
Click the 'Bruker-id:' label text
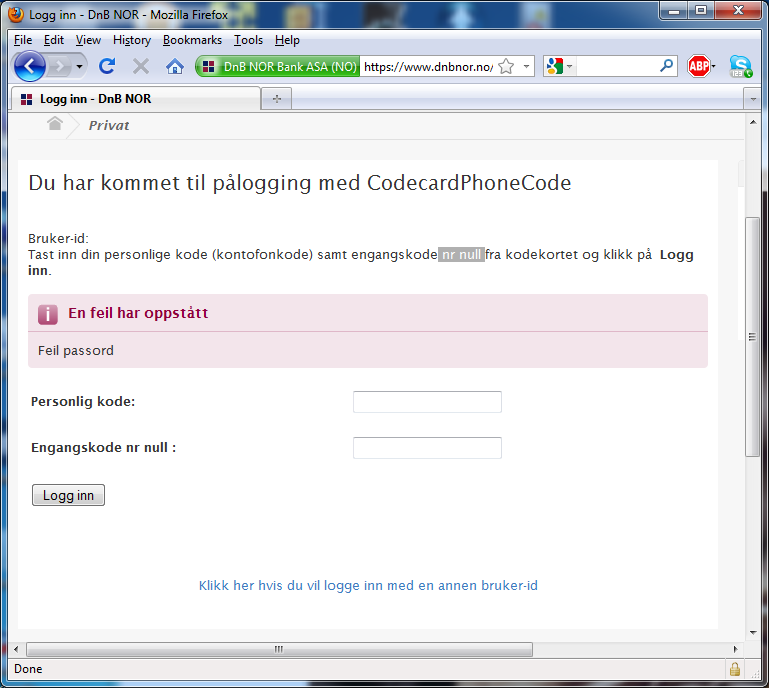pyautogui.click(x=58, y=239)
